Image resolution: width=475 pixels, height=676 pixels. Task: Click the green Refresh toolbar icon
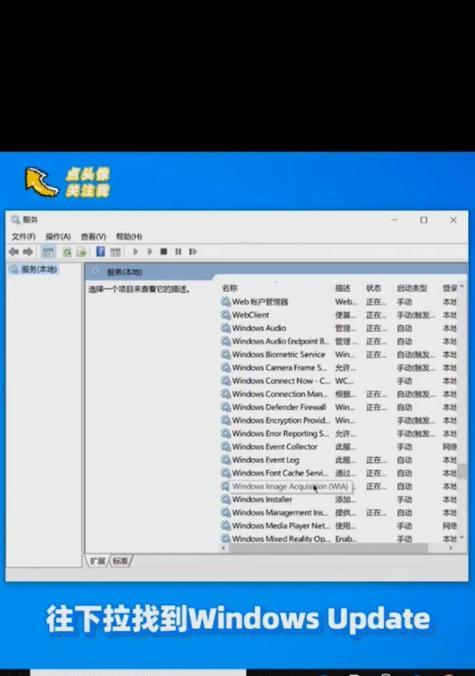point(67,252)
